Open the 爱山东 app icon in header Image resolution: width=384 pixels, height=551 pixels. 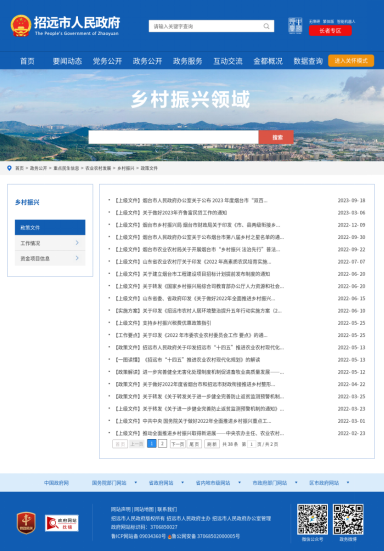[x=295, y=26]
